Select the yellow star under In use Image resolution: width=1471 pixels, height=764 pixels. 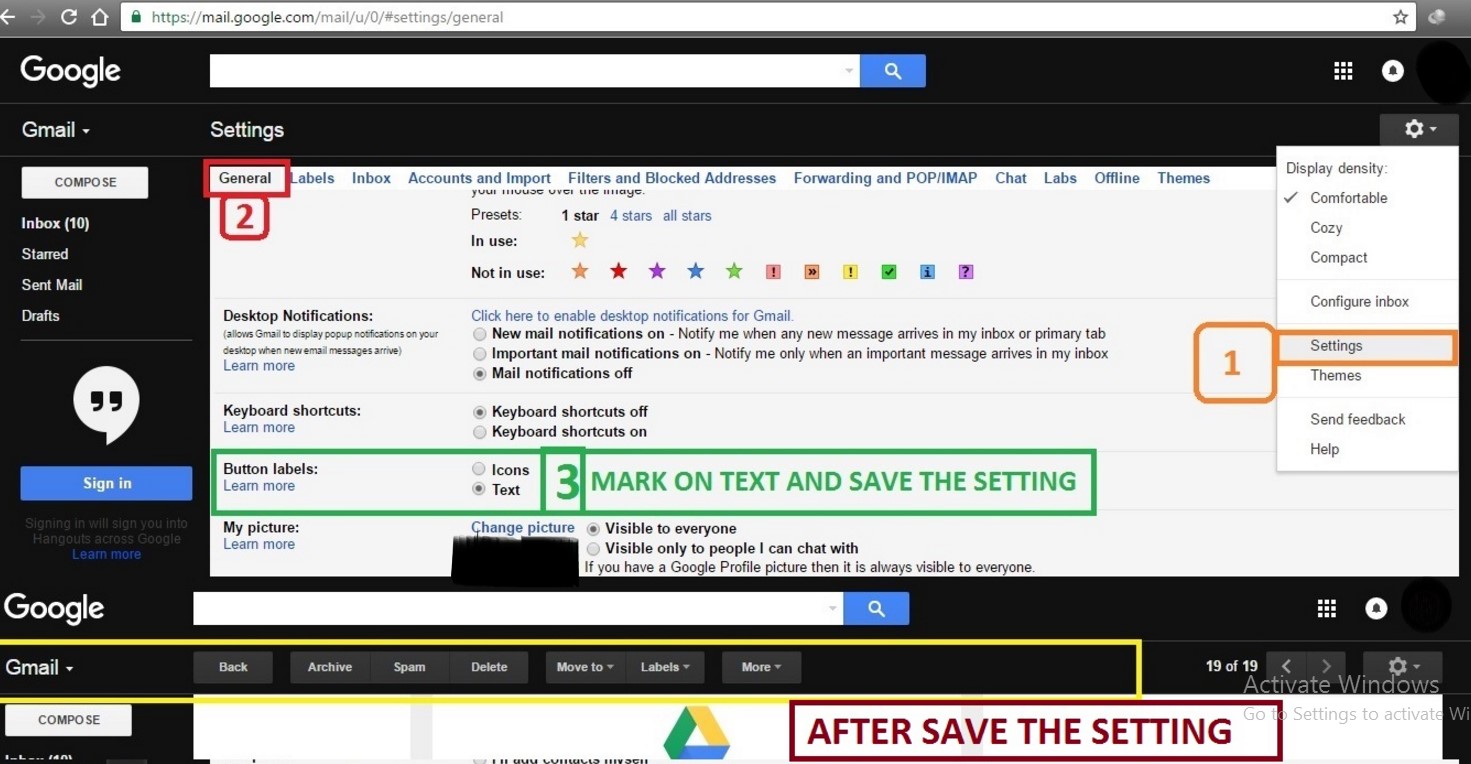[580, 240]
